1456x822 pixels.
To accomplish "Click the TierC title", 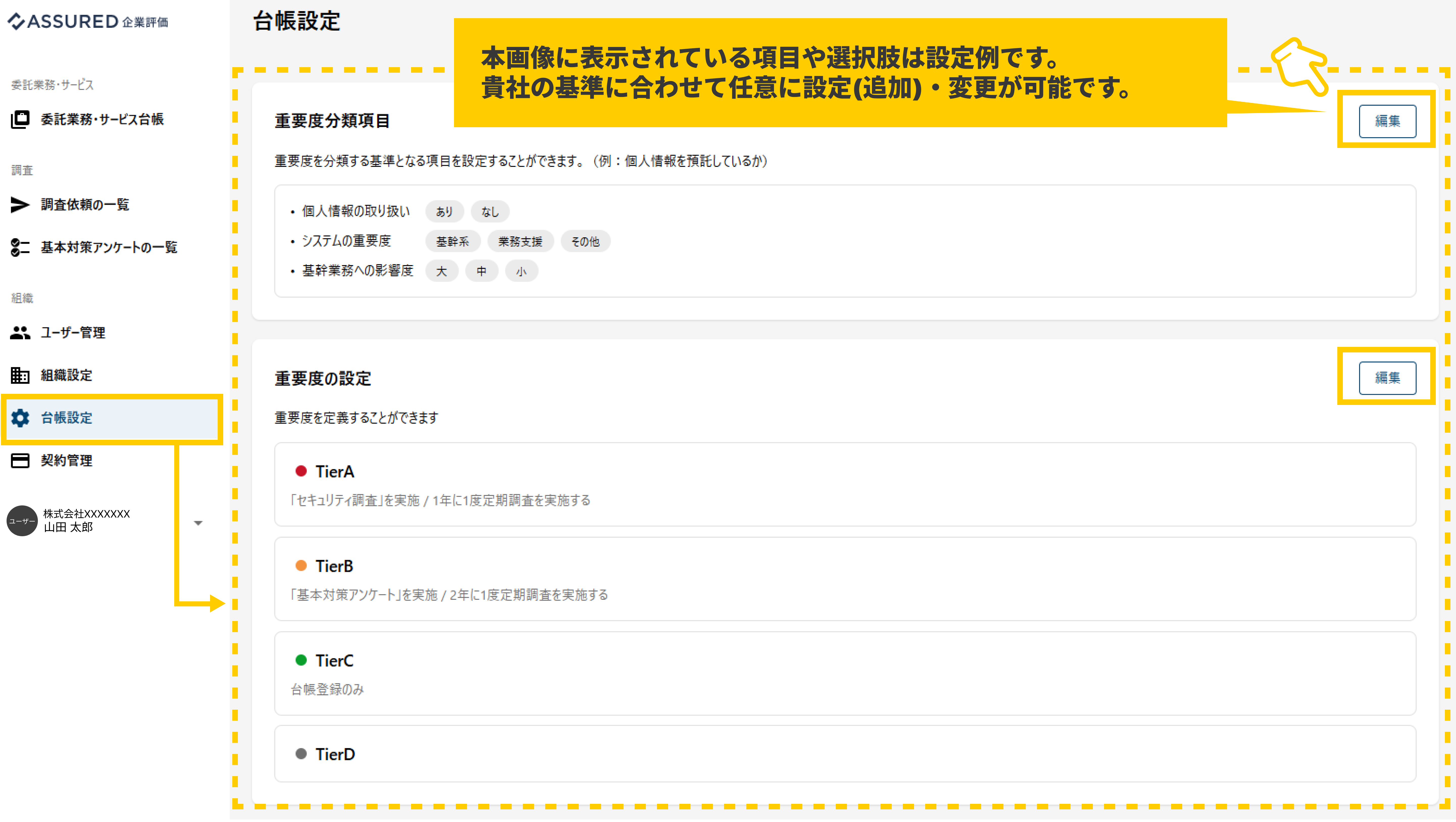I will (335, 661).
